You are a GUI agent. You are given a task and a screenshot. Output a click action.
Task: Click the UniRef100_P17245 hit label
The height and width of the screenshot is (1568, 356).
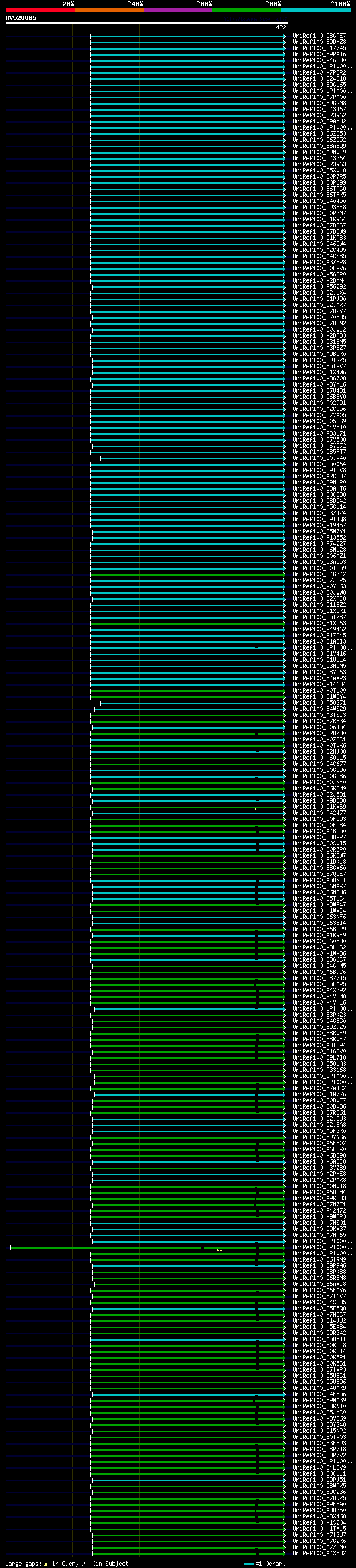pyautogui.click(x=319, y=635)
